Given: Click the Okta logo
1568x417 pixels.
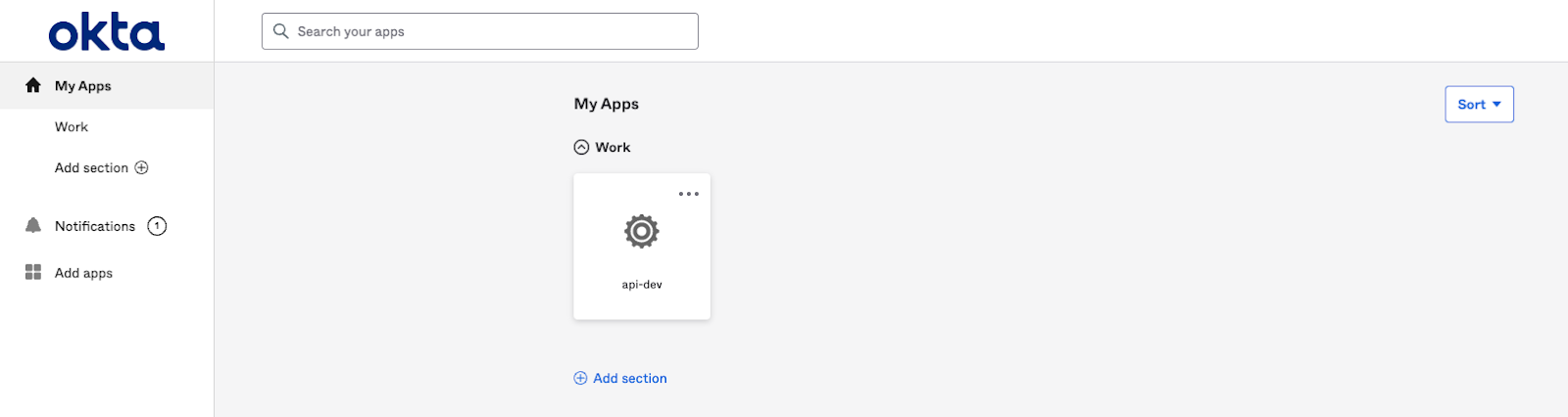Looking at the screenshot, I should [x=107, y=32].
